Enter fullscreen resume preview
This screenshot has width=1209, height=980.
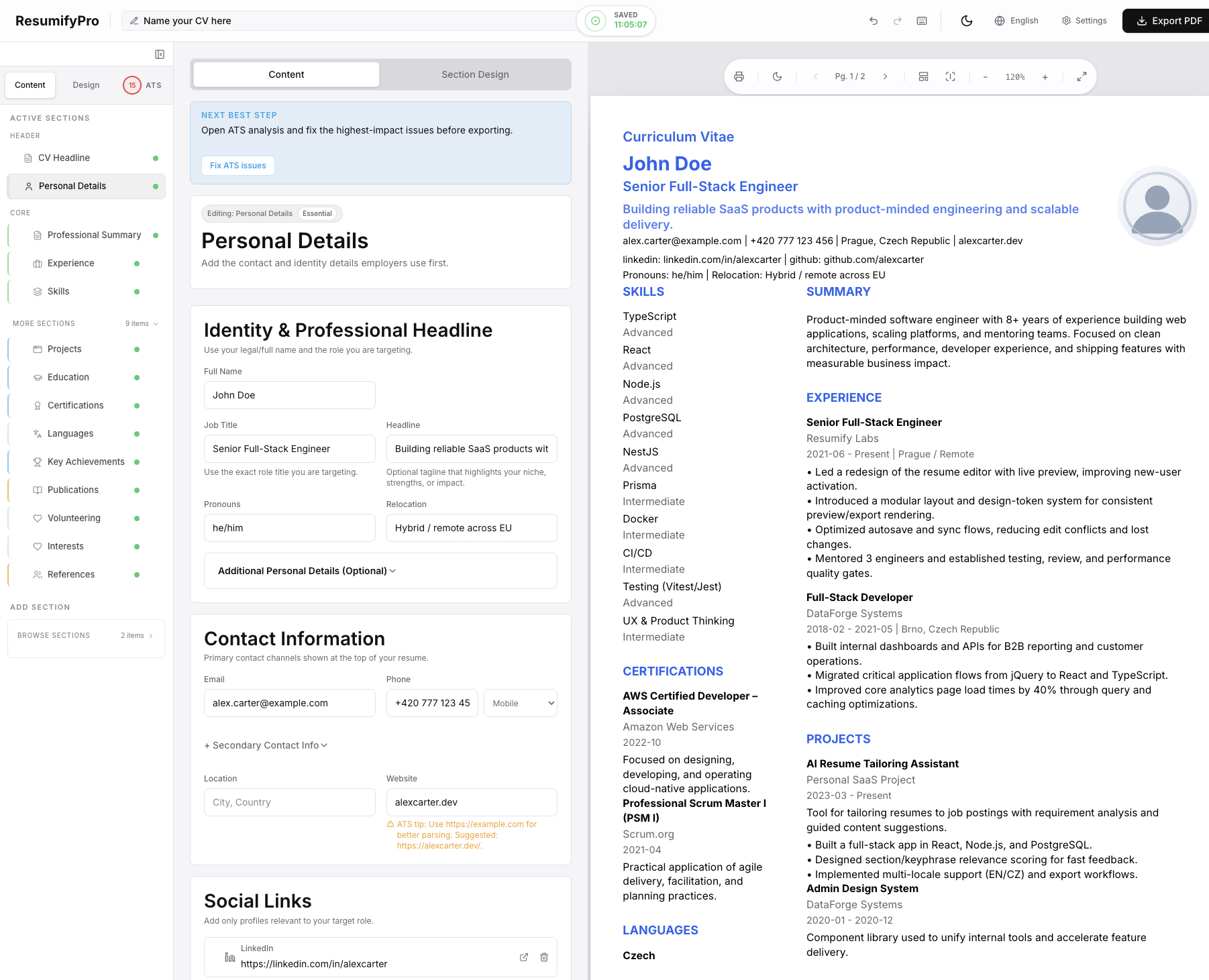1082,76
